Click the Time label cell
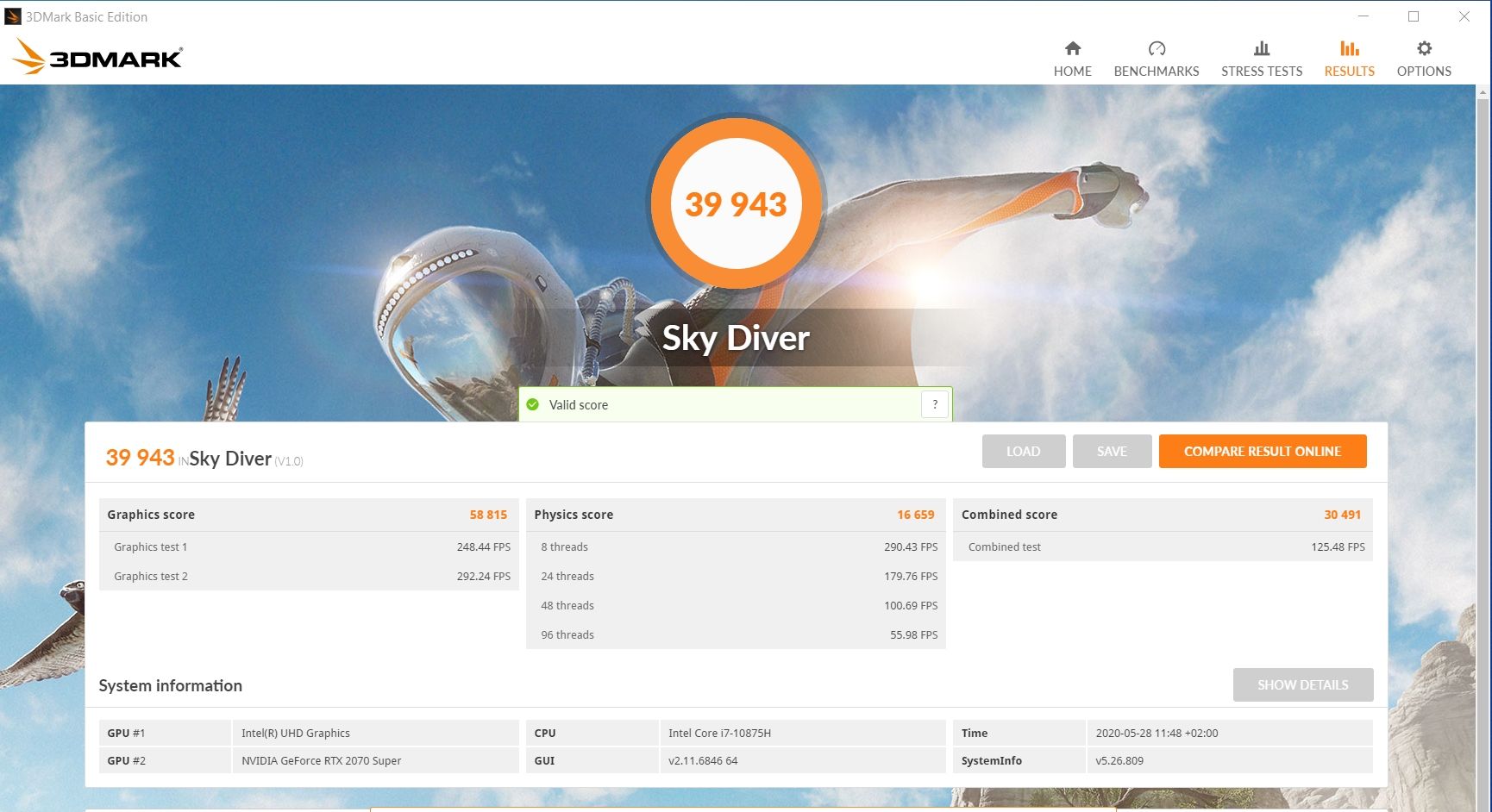Viewport: 1492px width, 812px height. pos(1019,734)
